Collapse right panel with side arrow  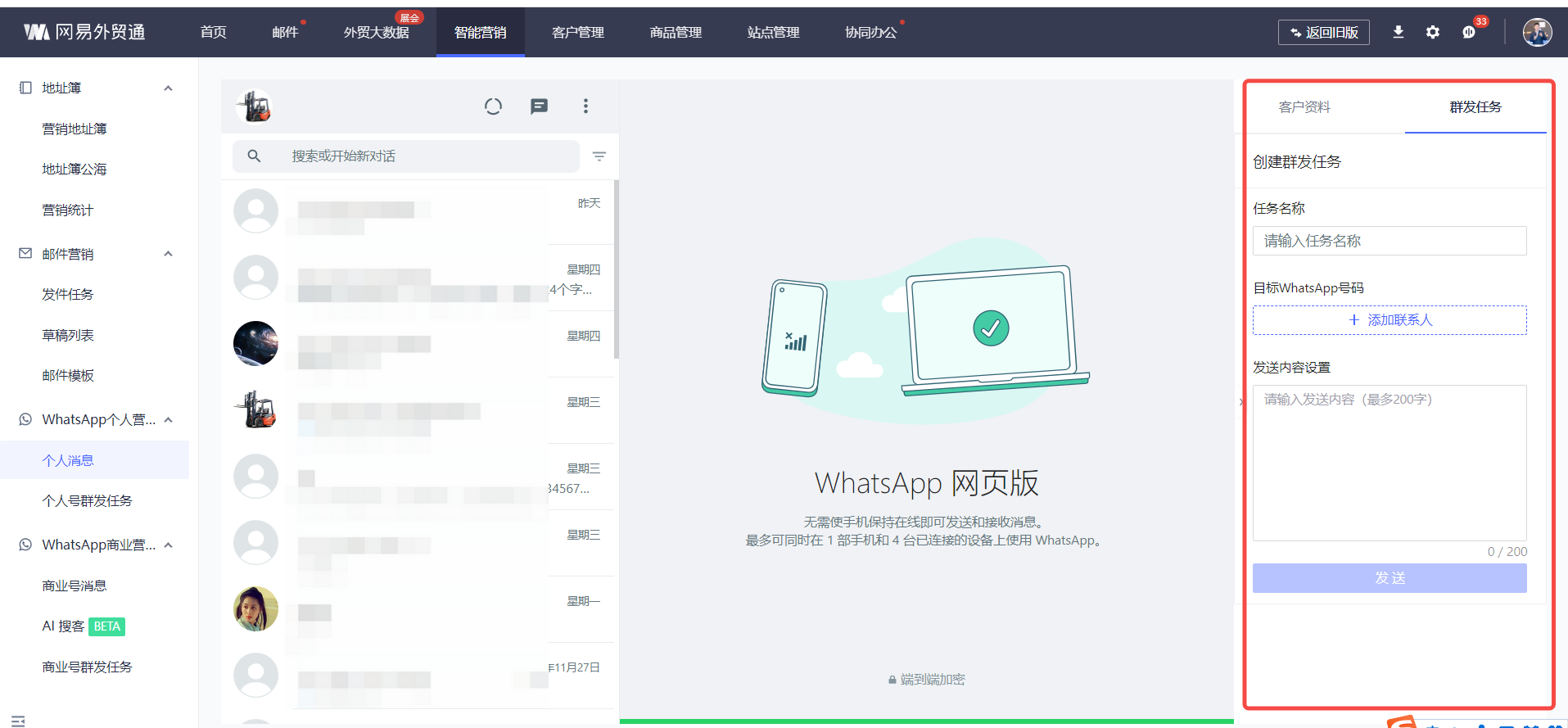pos(1241,401)
